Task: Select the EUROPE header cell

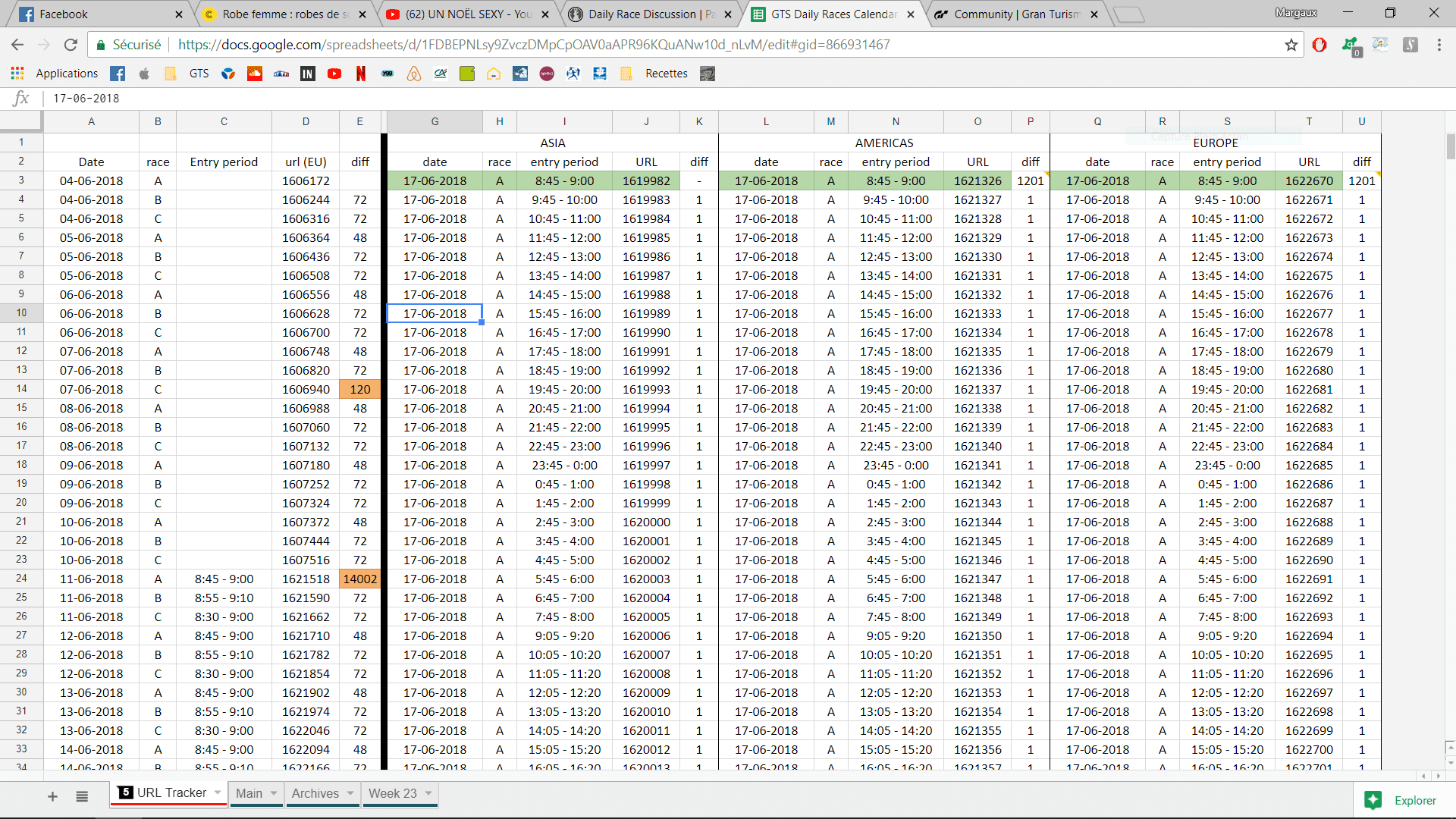Action: pos(1216,143)
